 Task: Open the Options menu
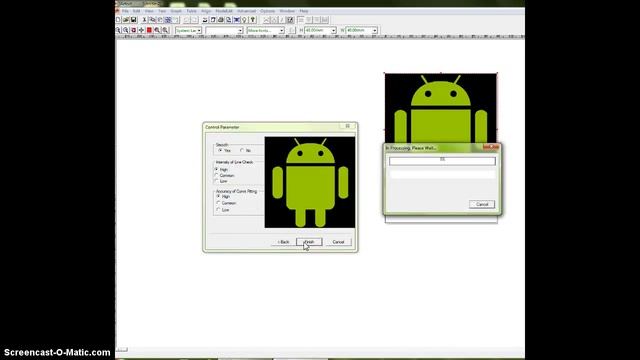click(x=268, y=11)
